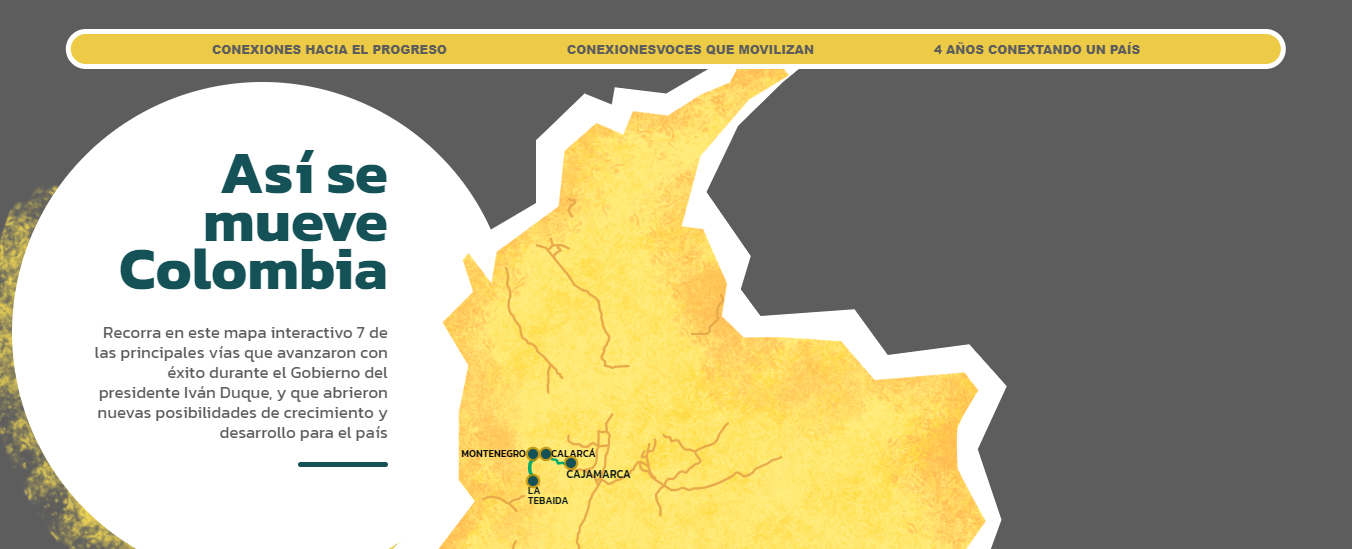Click the green route between Montenegro and La Tebaida
This screenshot has height=549, width=1352.
point(530,468)
